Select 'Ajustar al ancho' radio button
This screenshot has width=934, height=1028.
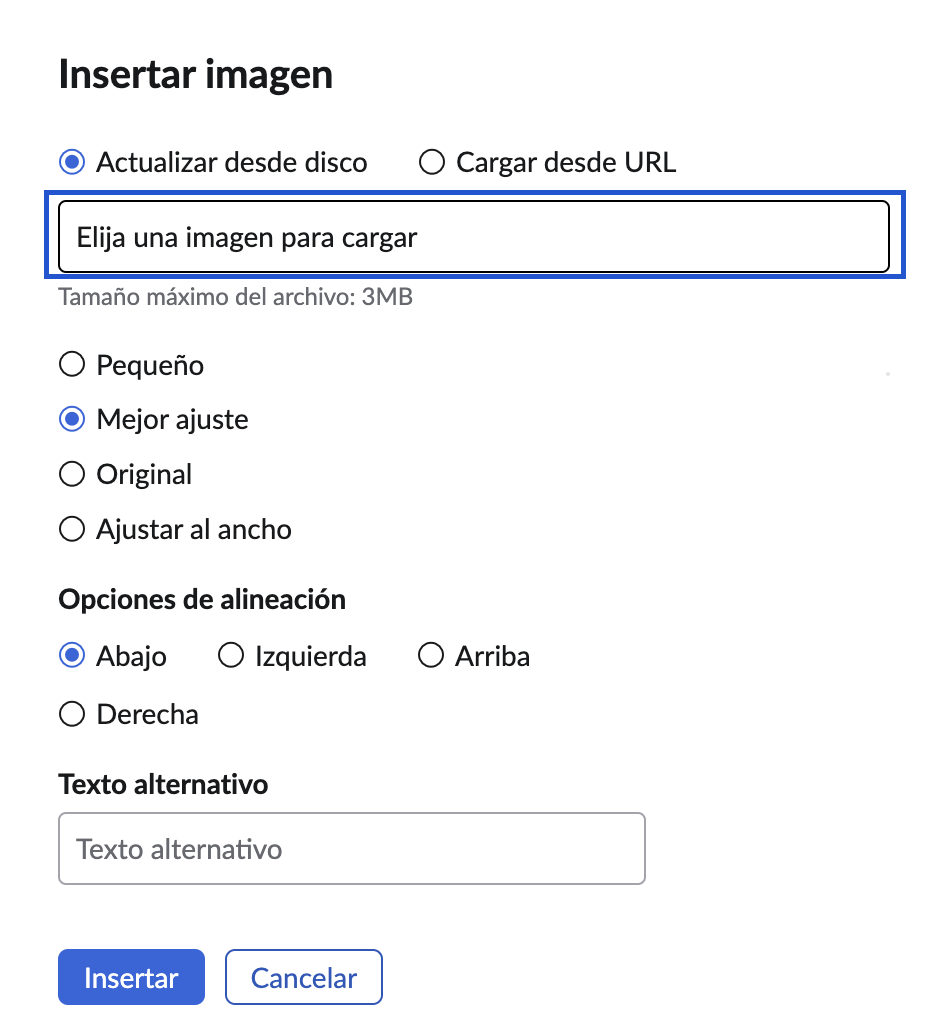tap(72, 528)
